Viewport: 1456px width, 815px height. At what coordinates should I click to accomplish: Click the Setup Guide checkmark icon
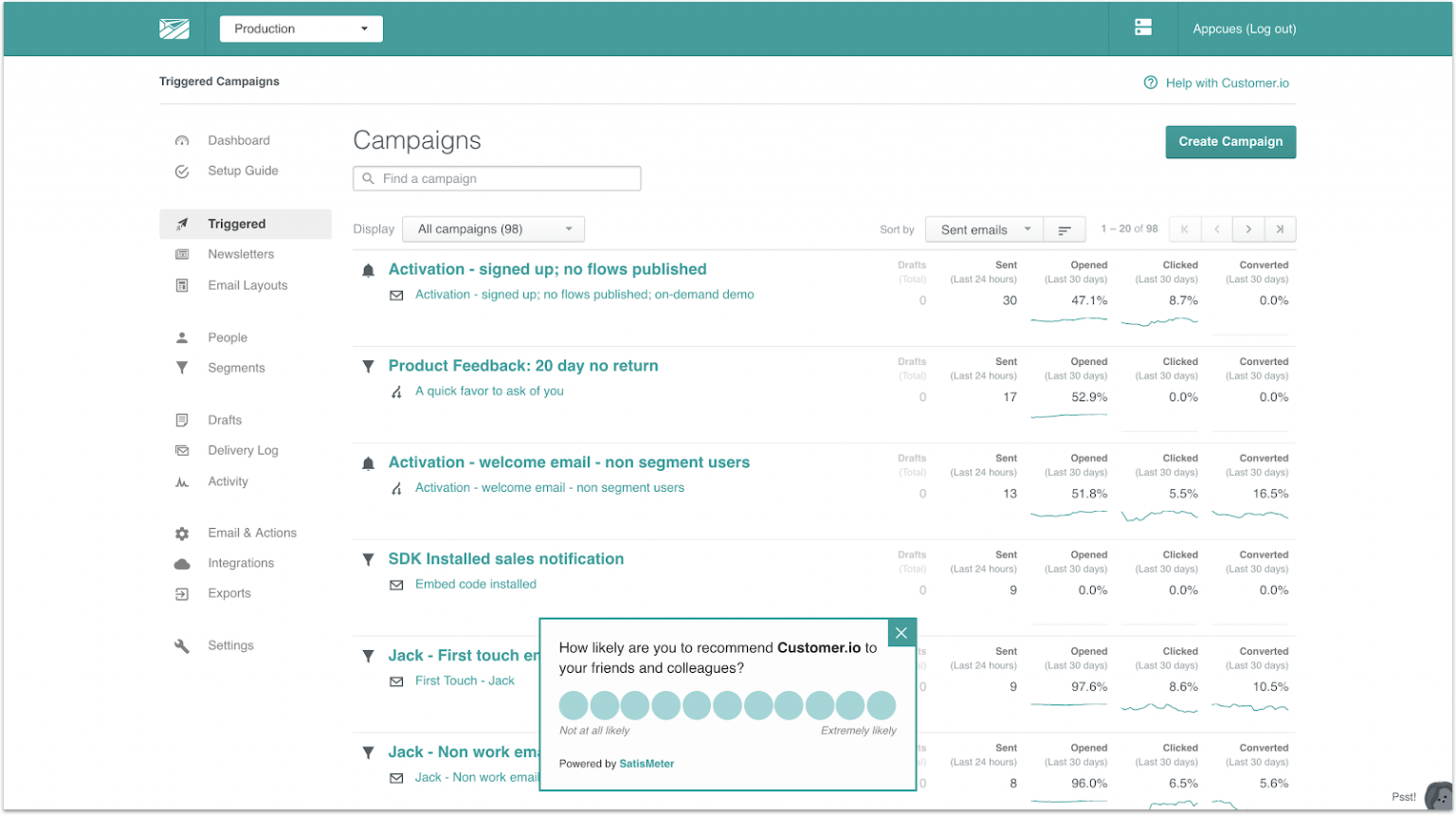click(x=181, y=172)
